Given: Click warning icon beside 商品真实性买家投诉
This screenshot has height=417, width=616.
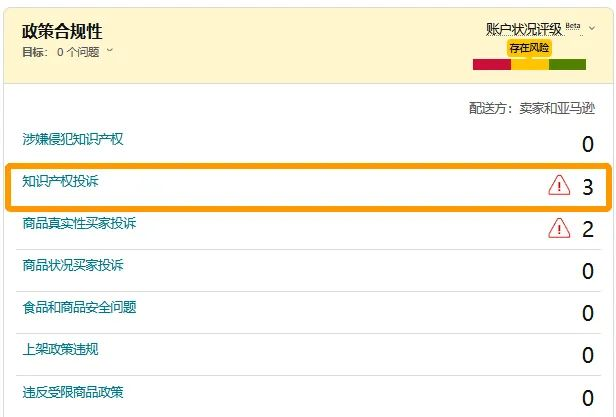Looking at the screenshot, I should [x=558, y=228].
